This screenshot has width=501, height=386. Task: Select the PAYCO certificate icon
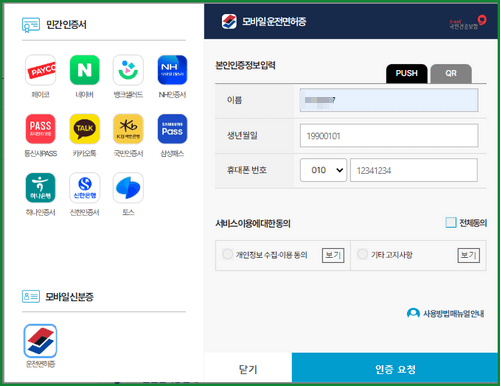[x=40, y=70]
